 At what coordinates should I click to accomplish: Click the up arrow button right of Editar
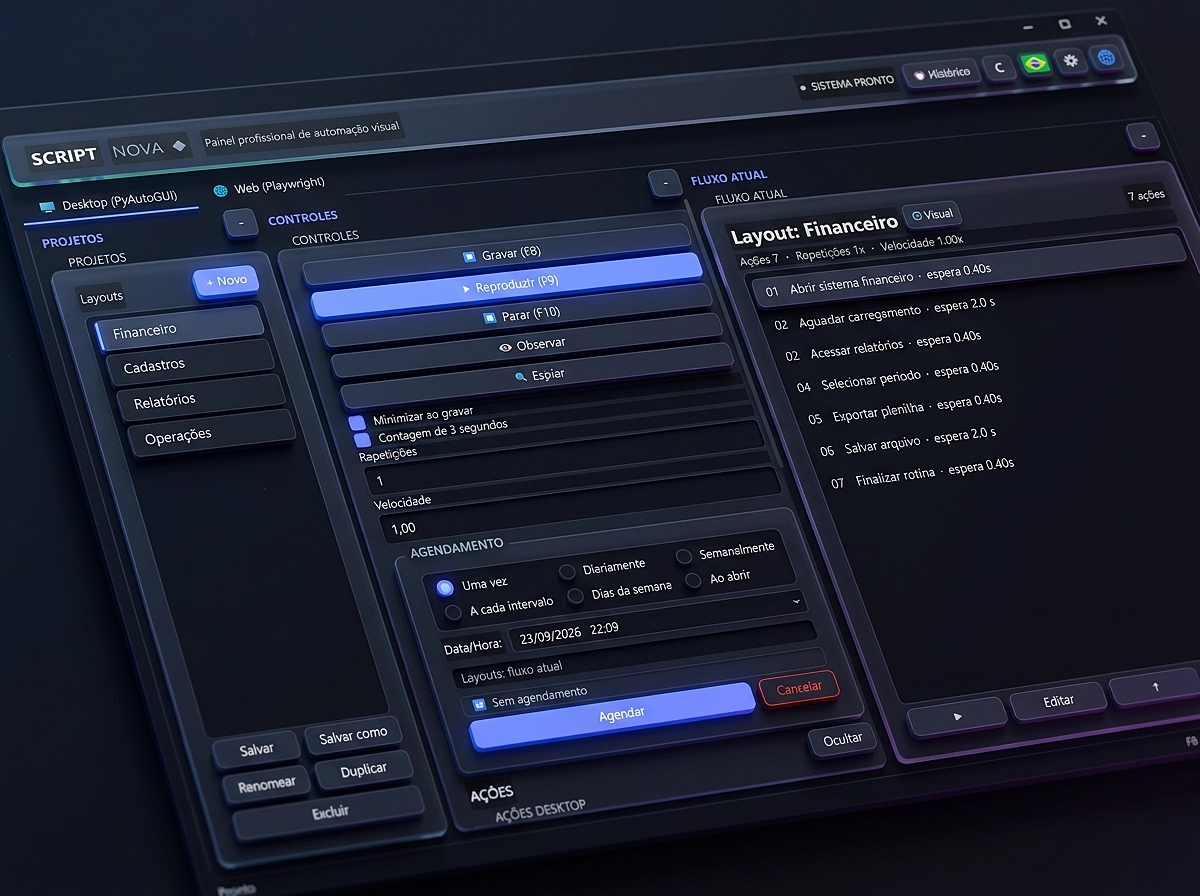[x=1153, y=687]
